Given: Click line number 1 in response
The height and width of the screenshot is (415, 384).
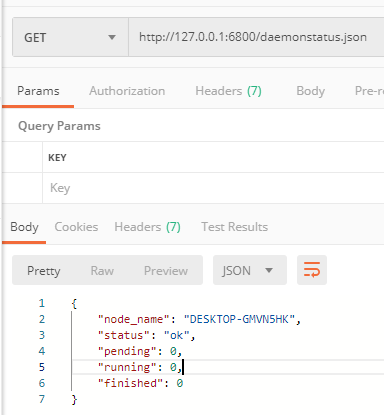Looking at the screenshot, I should [42, 303].
